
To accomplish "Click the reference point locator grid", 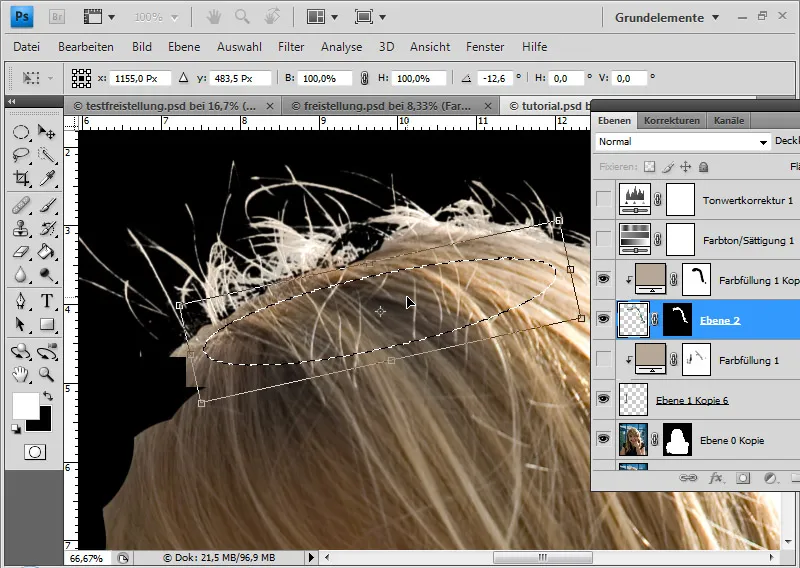I will (81, 78).
